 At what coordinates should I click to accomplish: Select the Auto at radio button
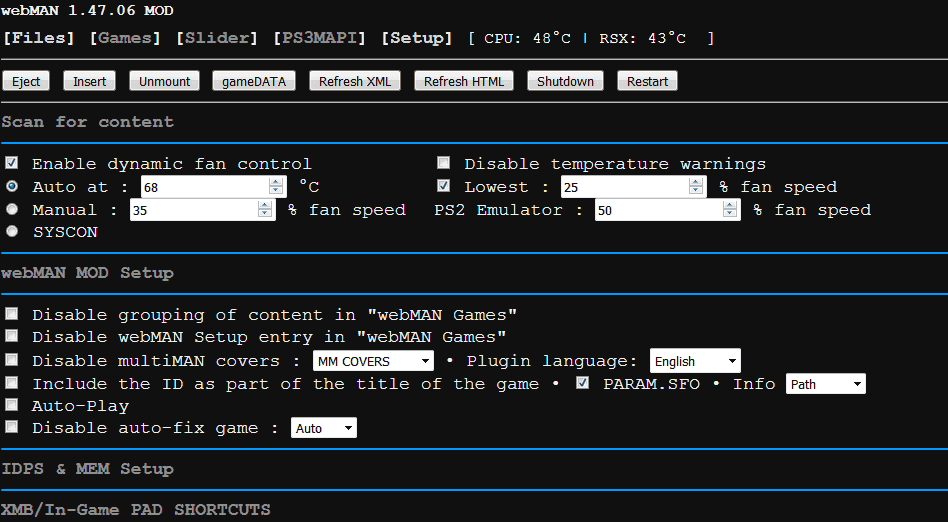click(x=11, y=186)
